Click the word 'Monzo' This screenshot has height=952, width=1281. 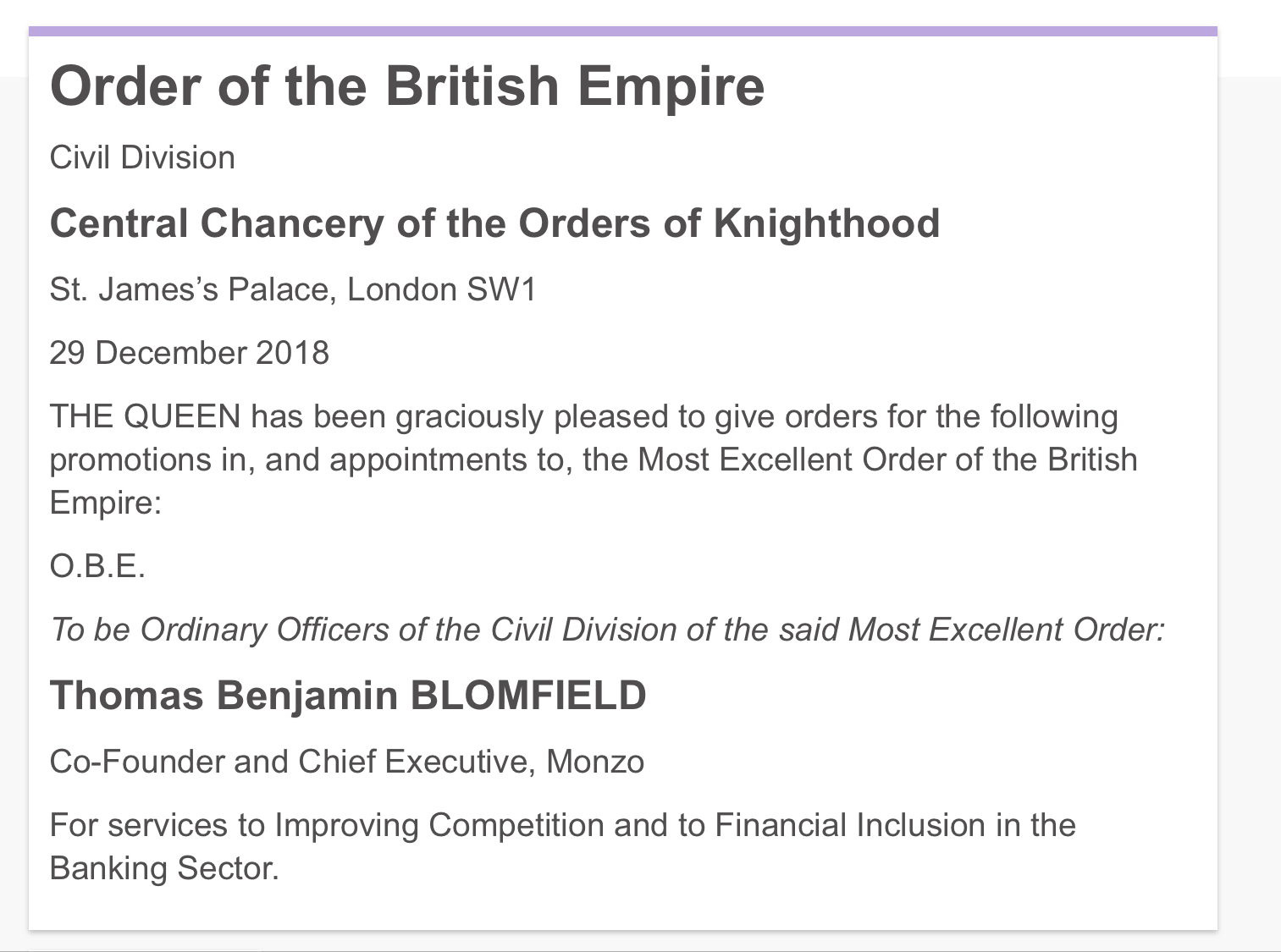coord(595,762)
